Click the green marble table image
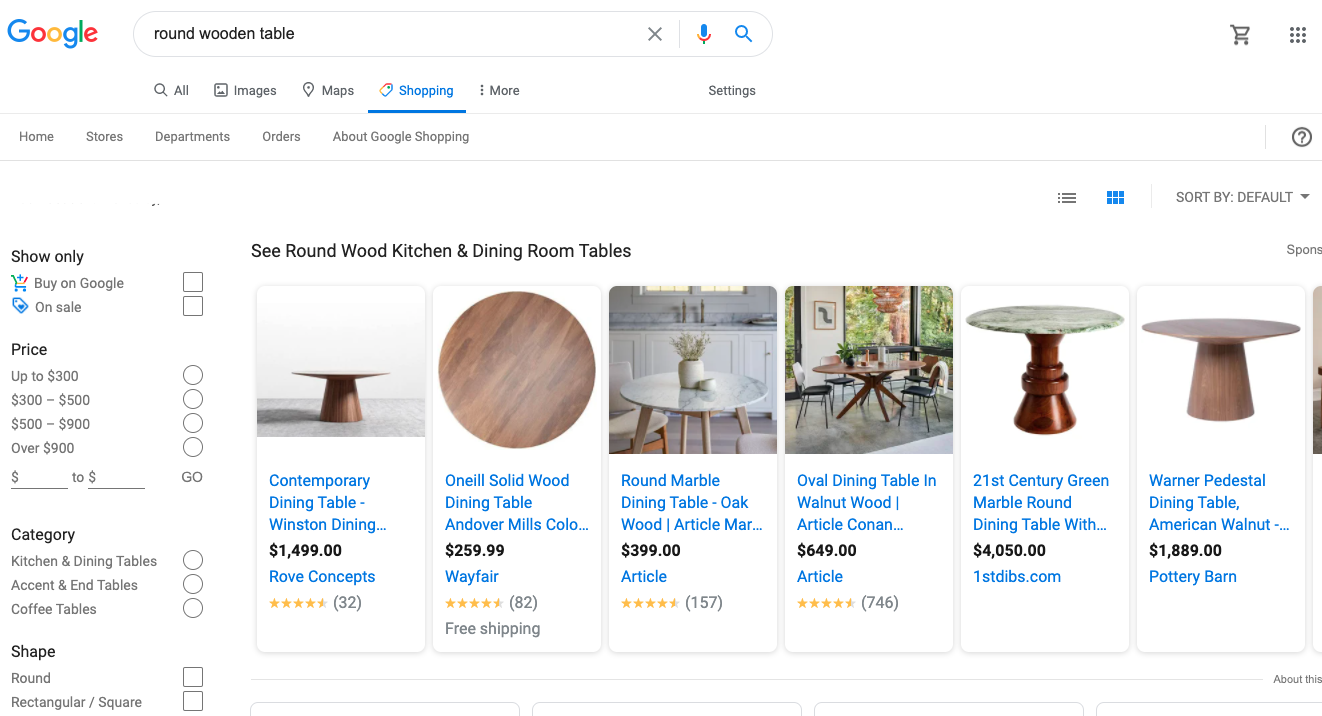Screen dimensions: 1322x716 pos(1045,370)
